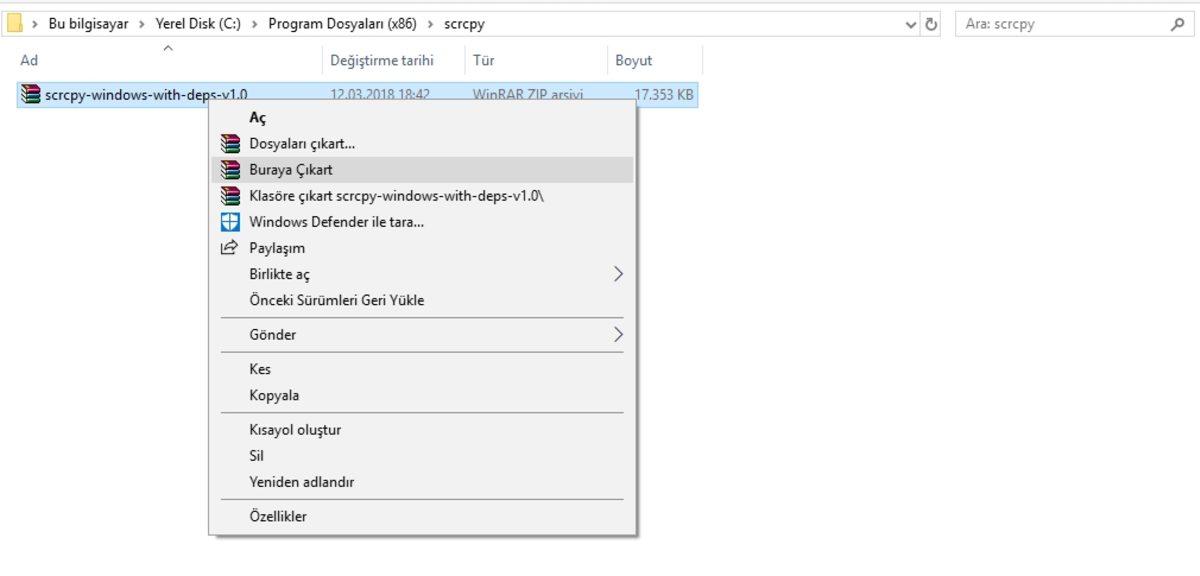
Task: Click the Ara: scrcpy search field
Action: (x=1060, y=24)
